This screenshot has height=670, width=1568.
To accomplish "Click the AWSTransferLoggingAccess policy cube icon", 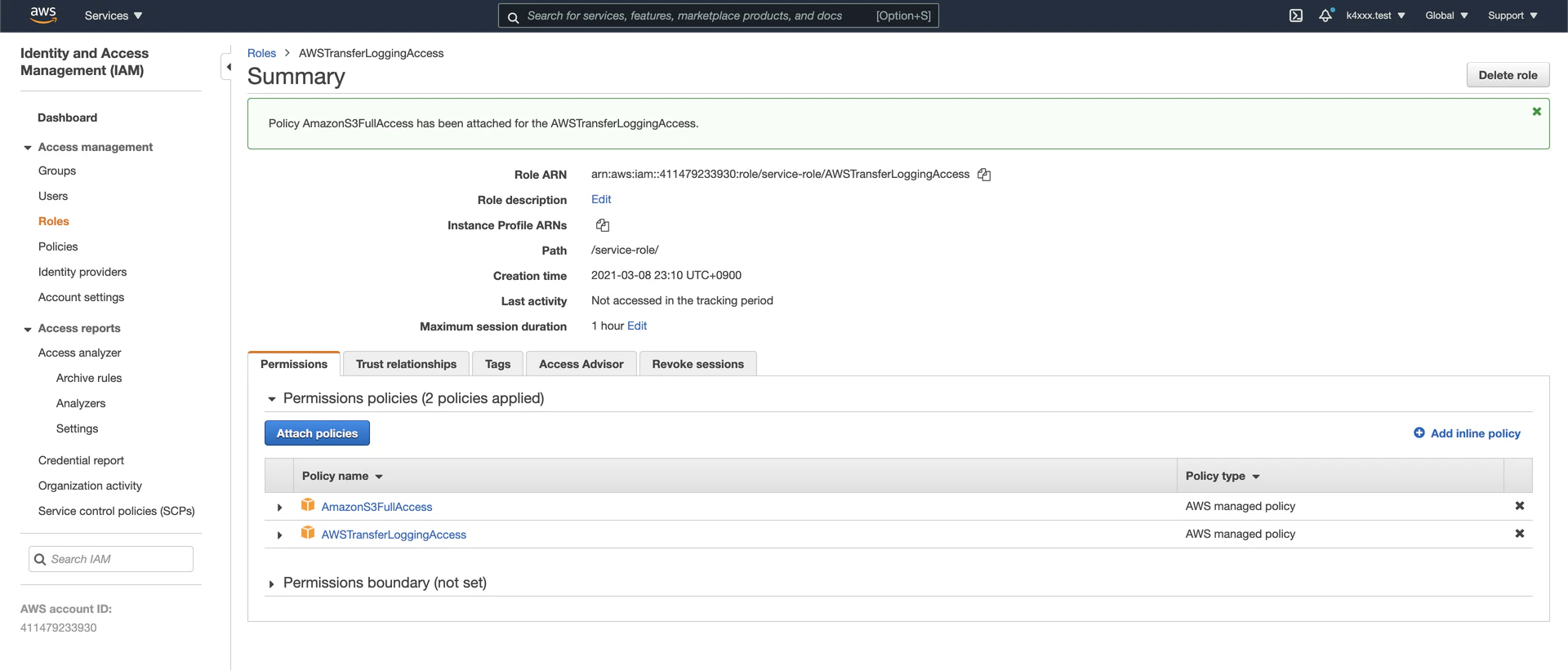I will pyautogui.click(x=308, y=533).
